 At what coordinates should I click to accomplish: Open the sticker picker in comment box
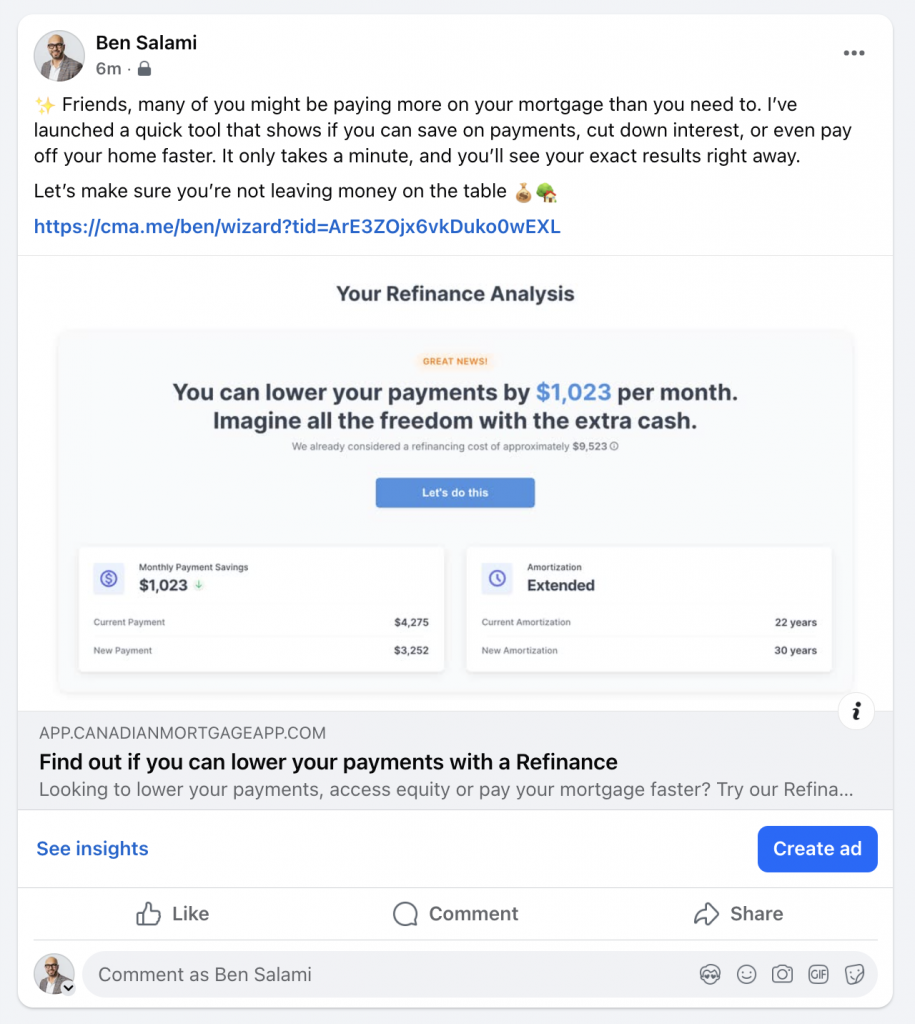pyautogui.click(x=854, y=974)
